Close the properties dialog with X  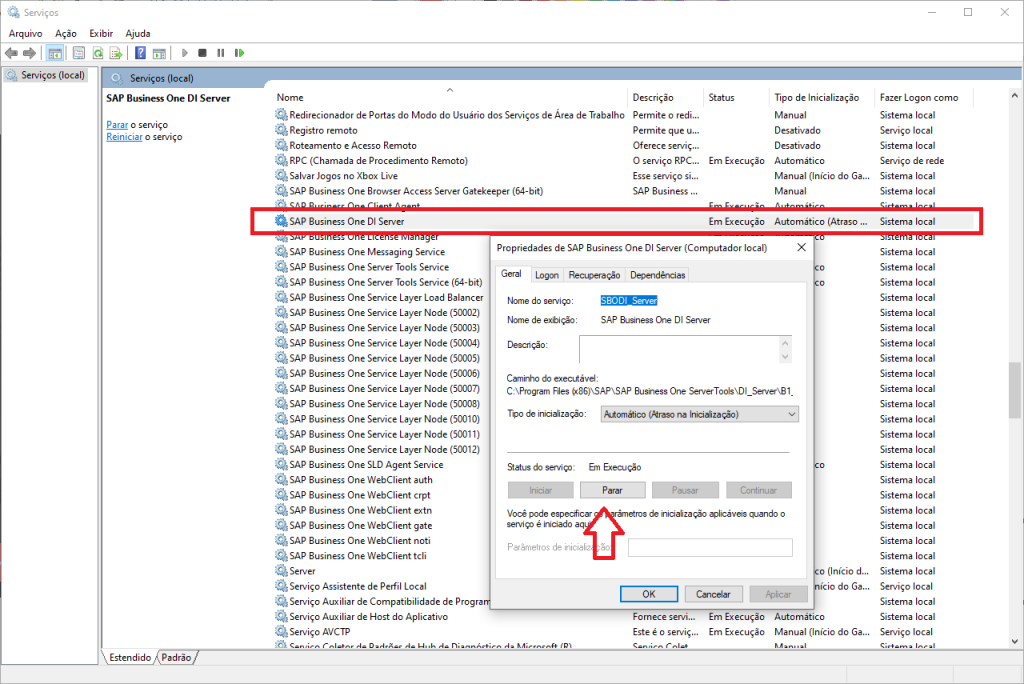click(801, 248)
